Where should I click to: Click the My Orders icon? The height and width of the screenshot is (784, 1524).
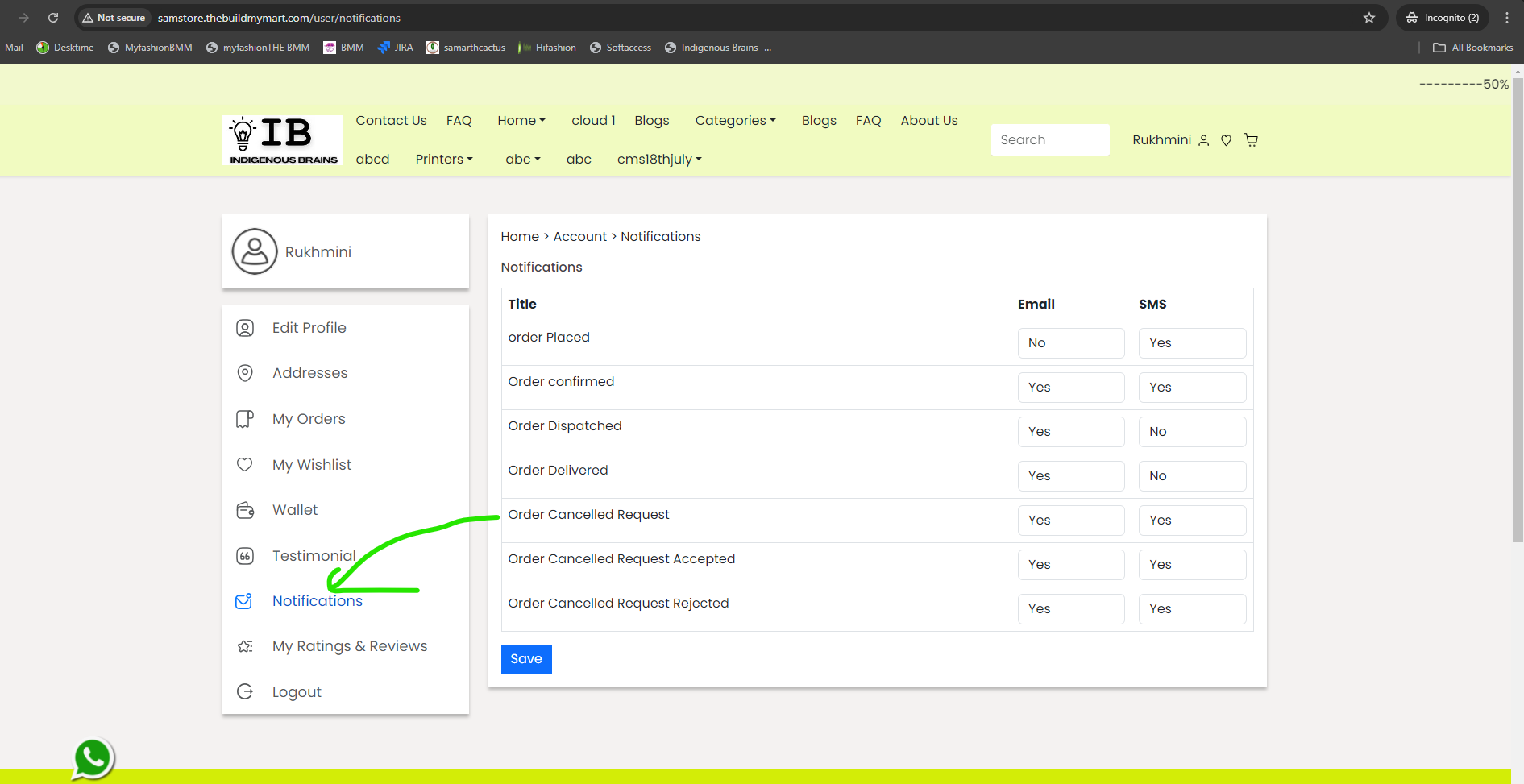(x=245, y=419)
